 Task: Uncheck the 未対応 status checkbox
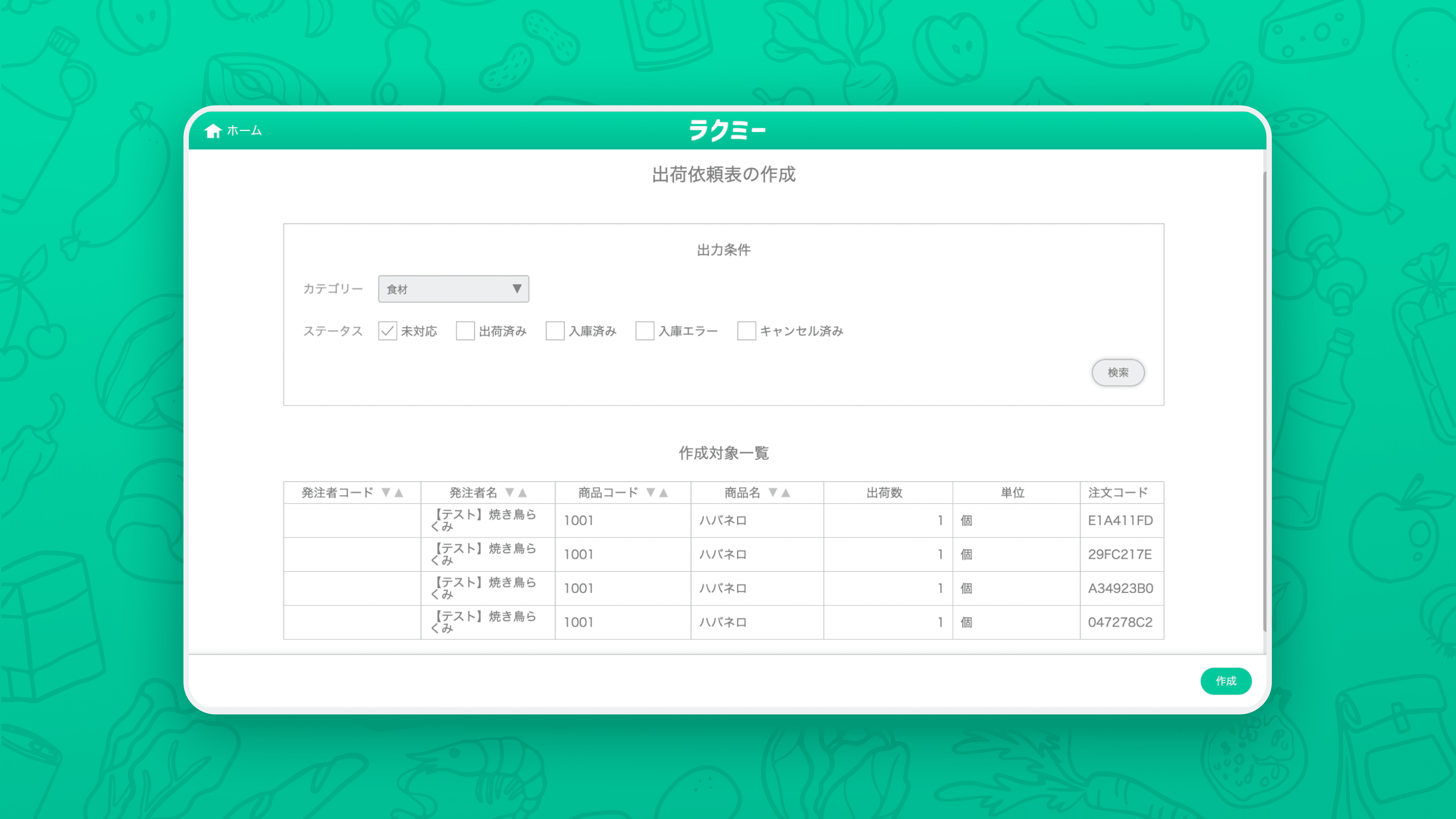click(x=388, y=331)
